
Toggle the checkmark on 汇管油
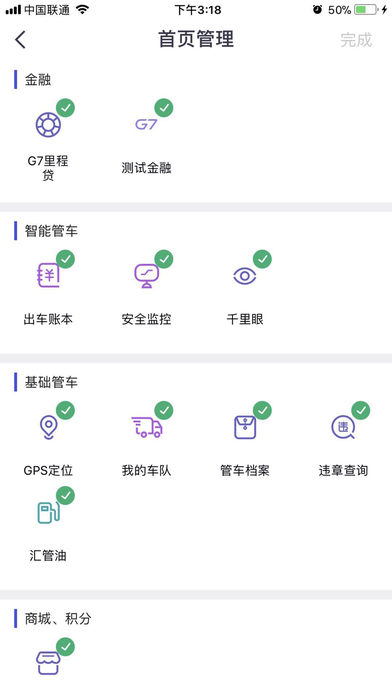point(66,495)
